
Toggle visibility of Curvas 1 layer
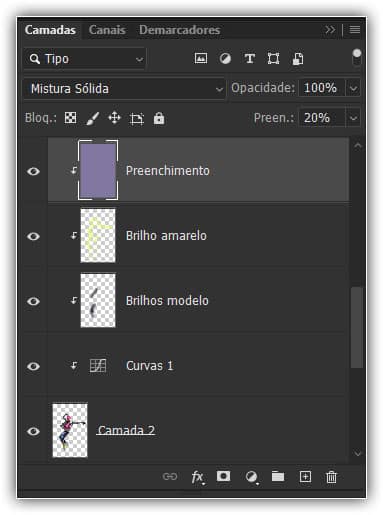pos(33,366)
